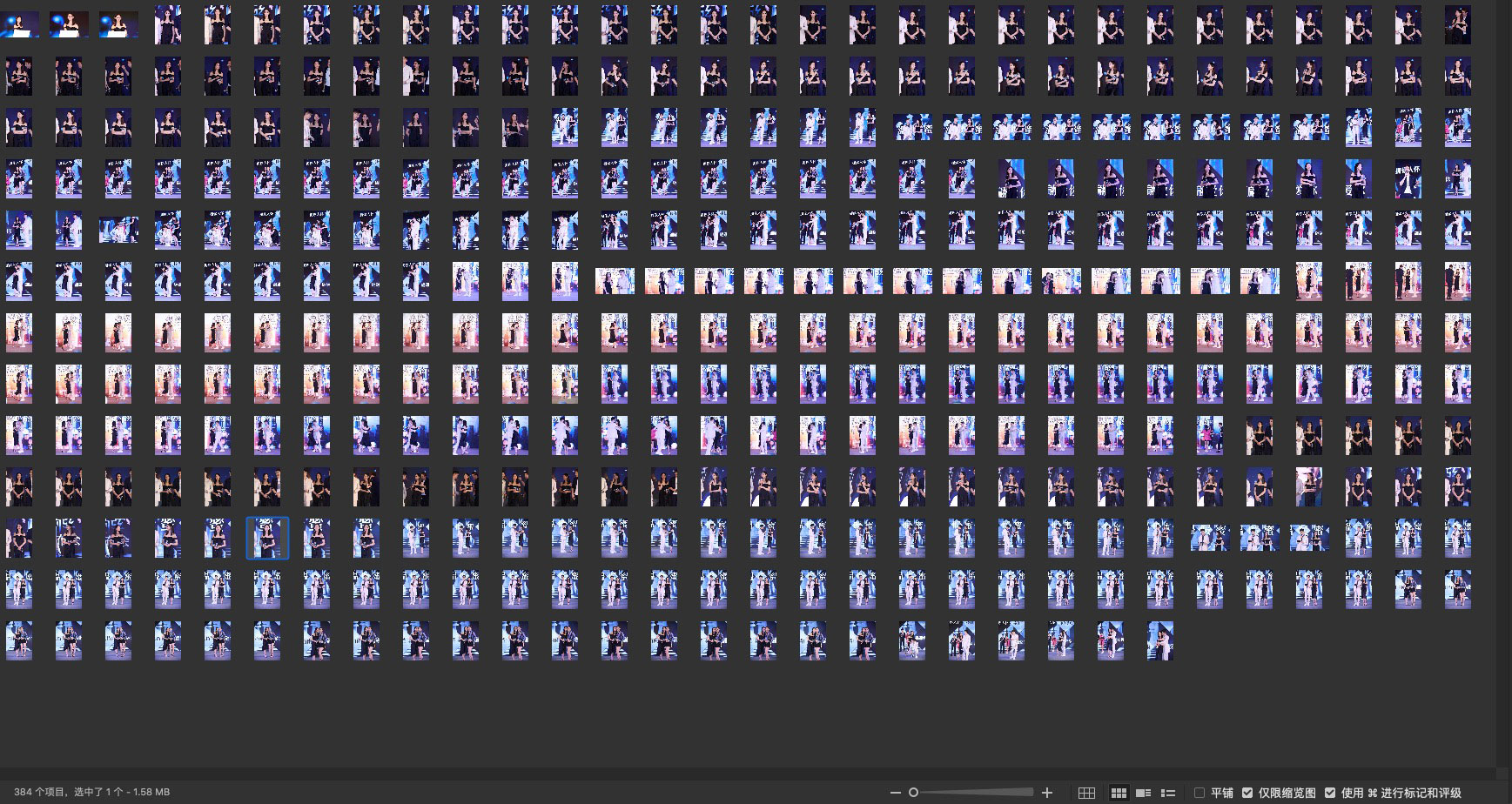Select the first landscape thumbnail in the sixth row
This screenshot has width=1512, height=804.
(x=615, y=281)
